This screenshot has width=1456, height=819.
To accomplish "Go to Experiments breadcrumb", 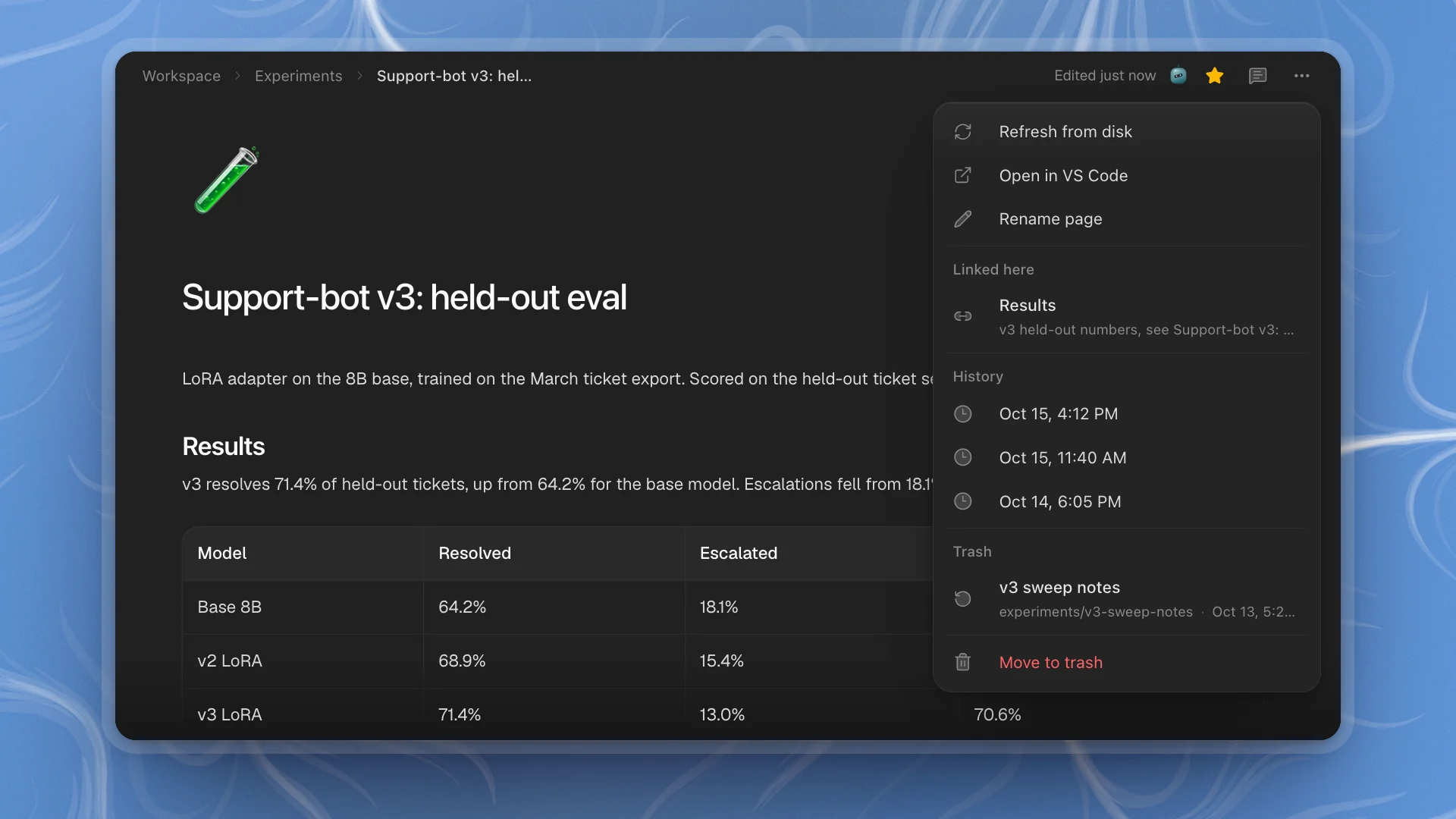I will pyautogui.click(x=298, y=76).
